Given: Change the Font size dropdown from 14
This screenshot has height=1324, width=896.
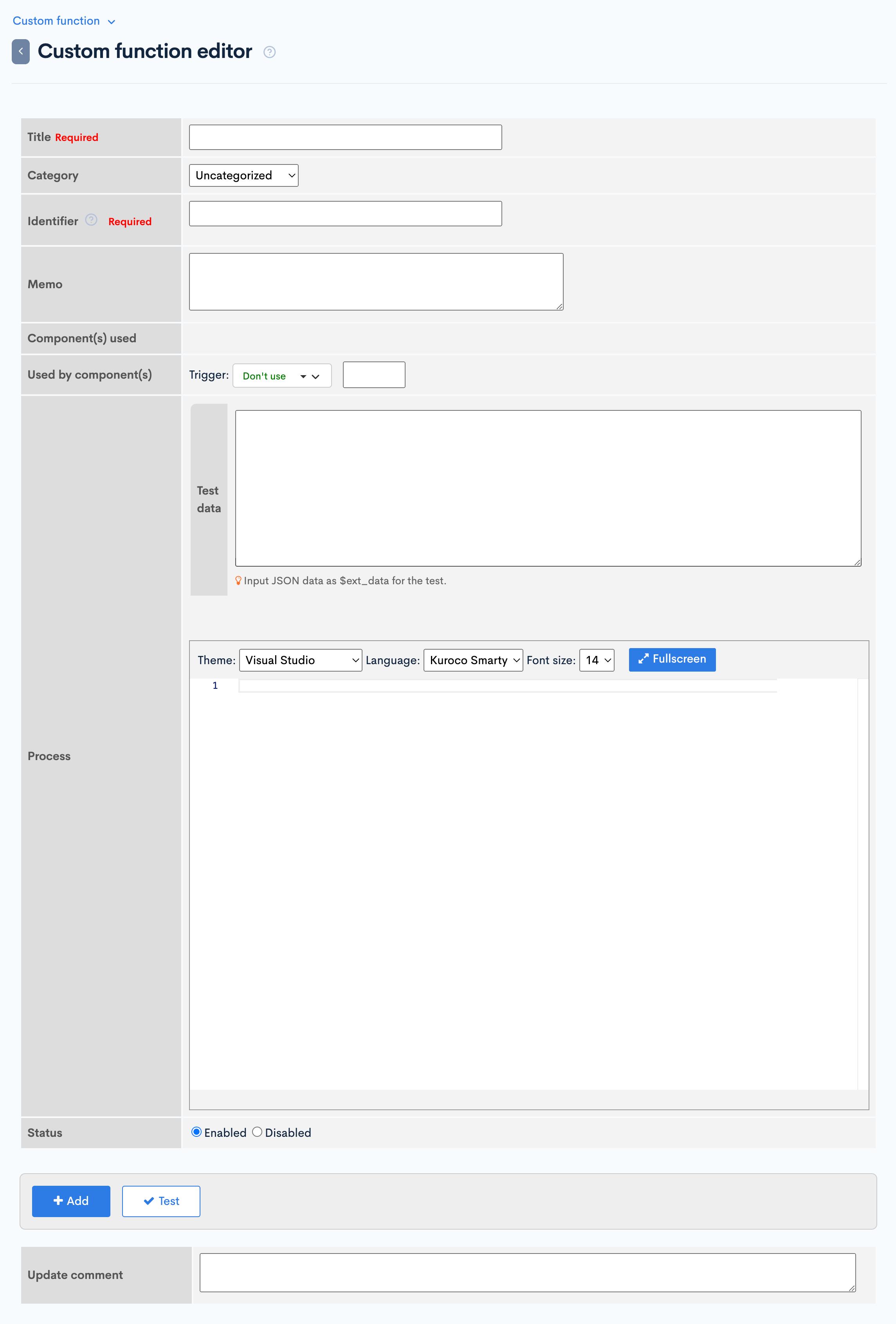Looking at the screenshot, I should tap(596, 660).
